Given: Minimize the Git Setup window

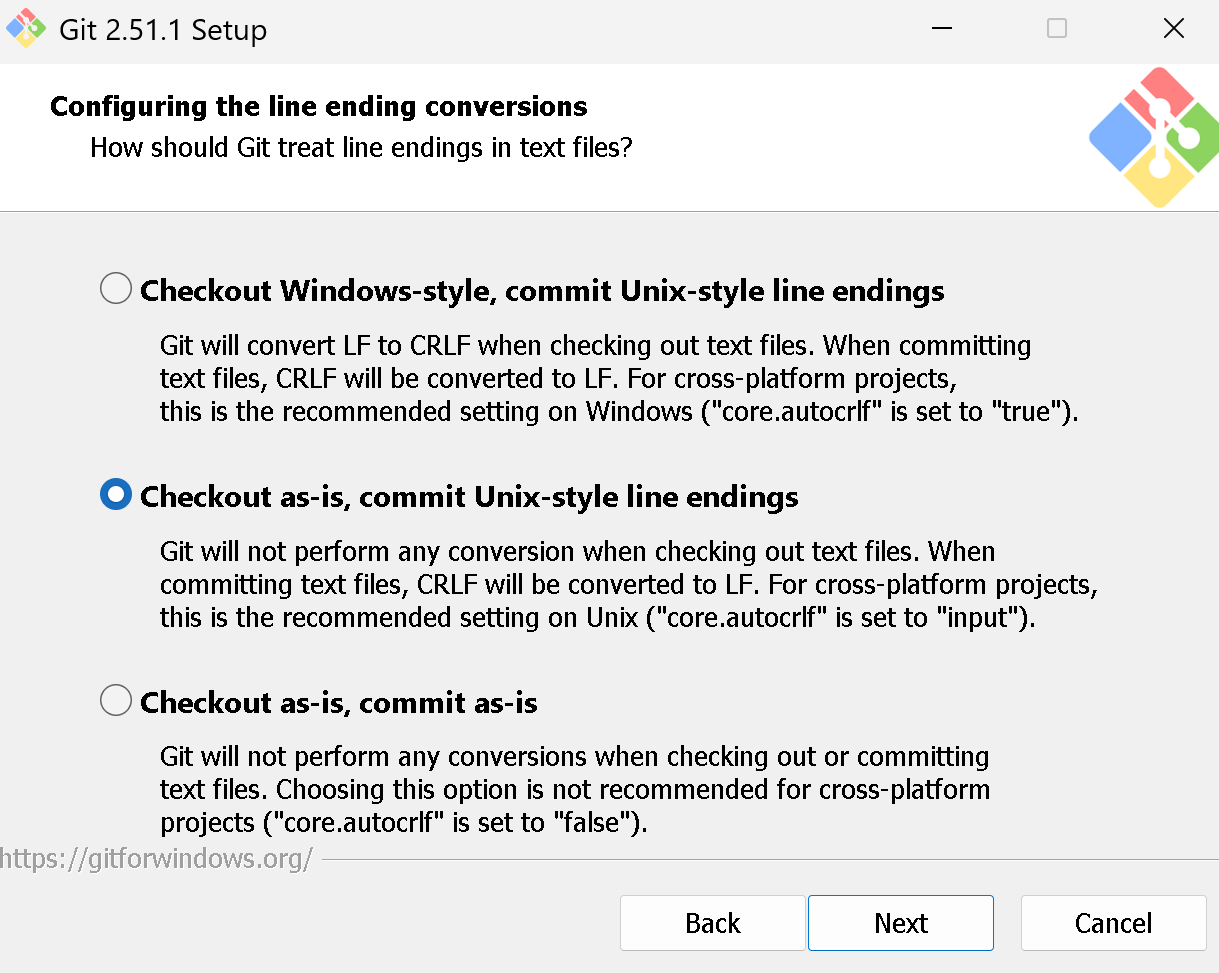Looking at the screenshot, I should pyautogui.click(x=941, y=29).
